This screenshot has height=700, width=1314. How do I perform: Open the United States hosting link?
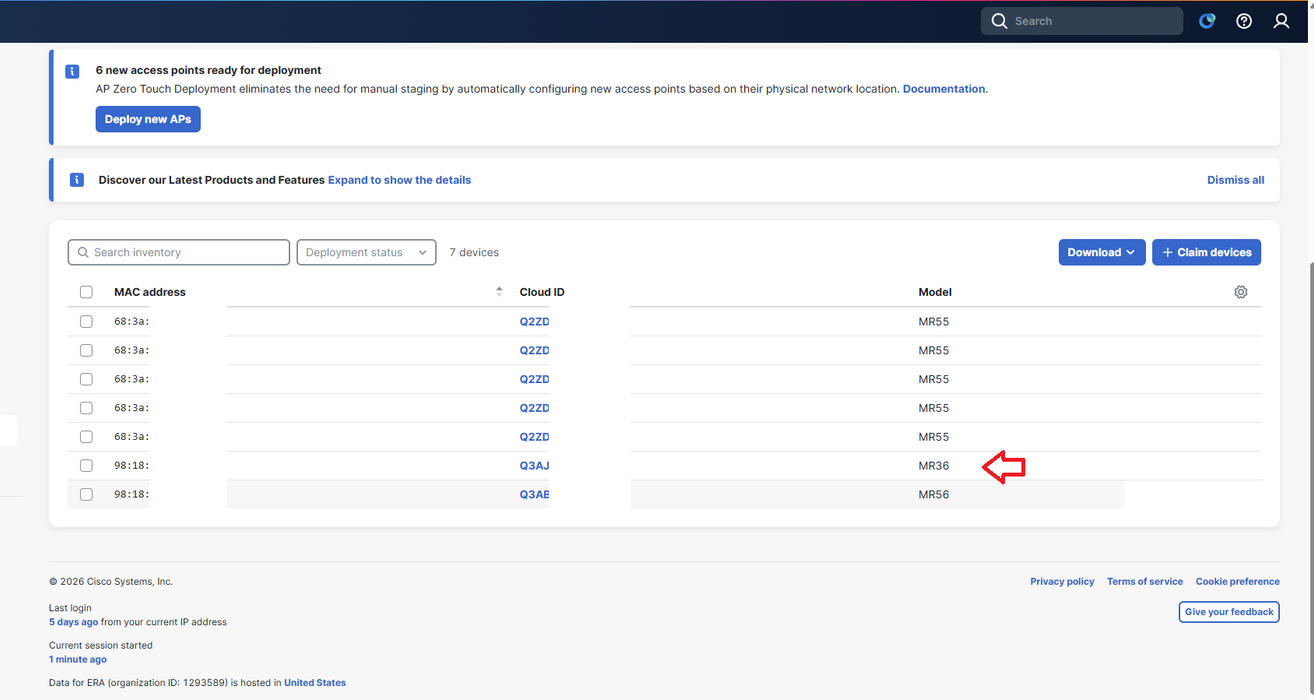[x=315, y=683]
